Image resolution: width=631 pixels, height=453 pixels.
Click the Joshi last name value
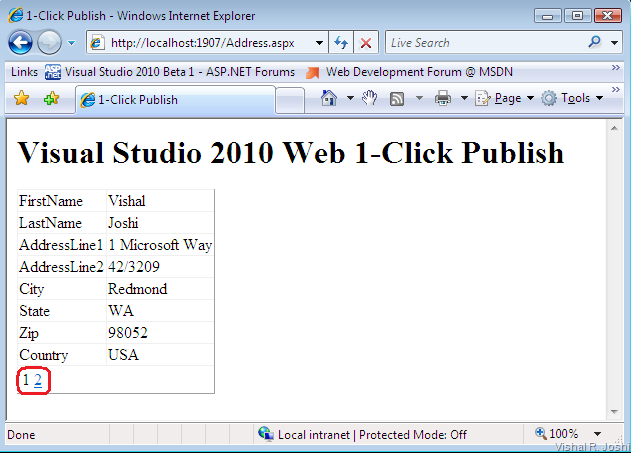[123, 223]
